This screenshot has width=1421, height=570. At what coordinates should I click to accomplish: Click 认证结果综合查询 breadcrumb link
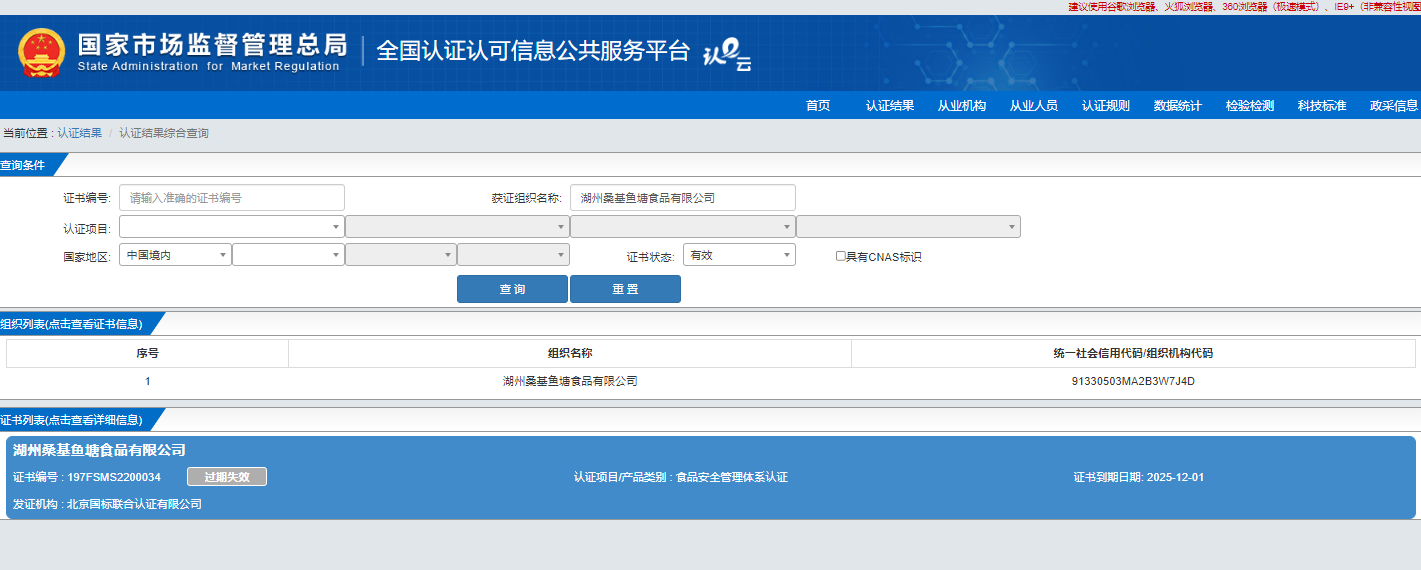pos(164,133)
